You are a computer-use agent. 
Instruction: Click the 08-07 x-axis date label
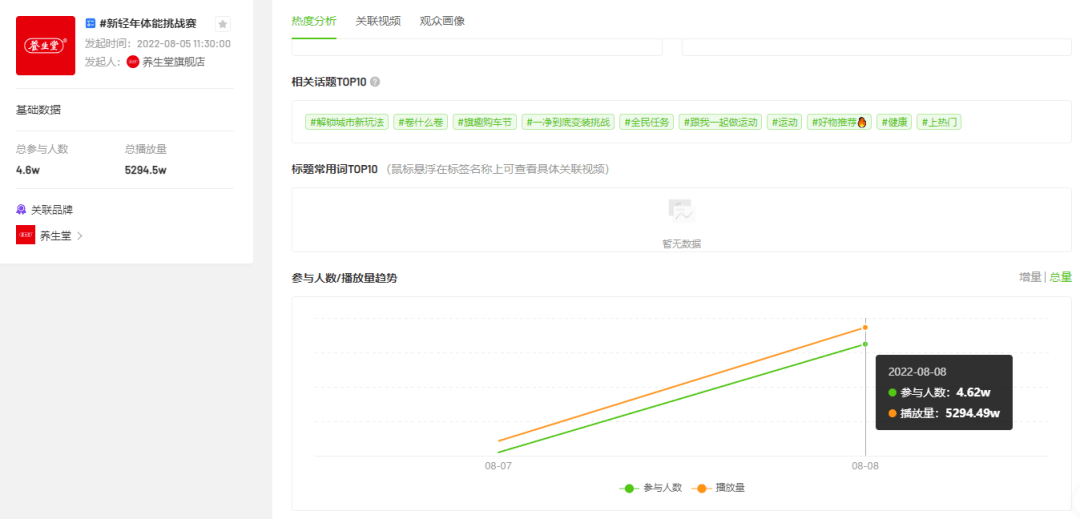(x=498, y=466)
